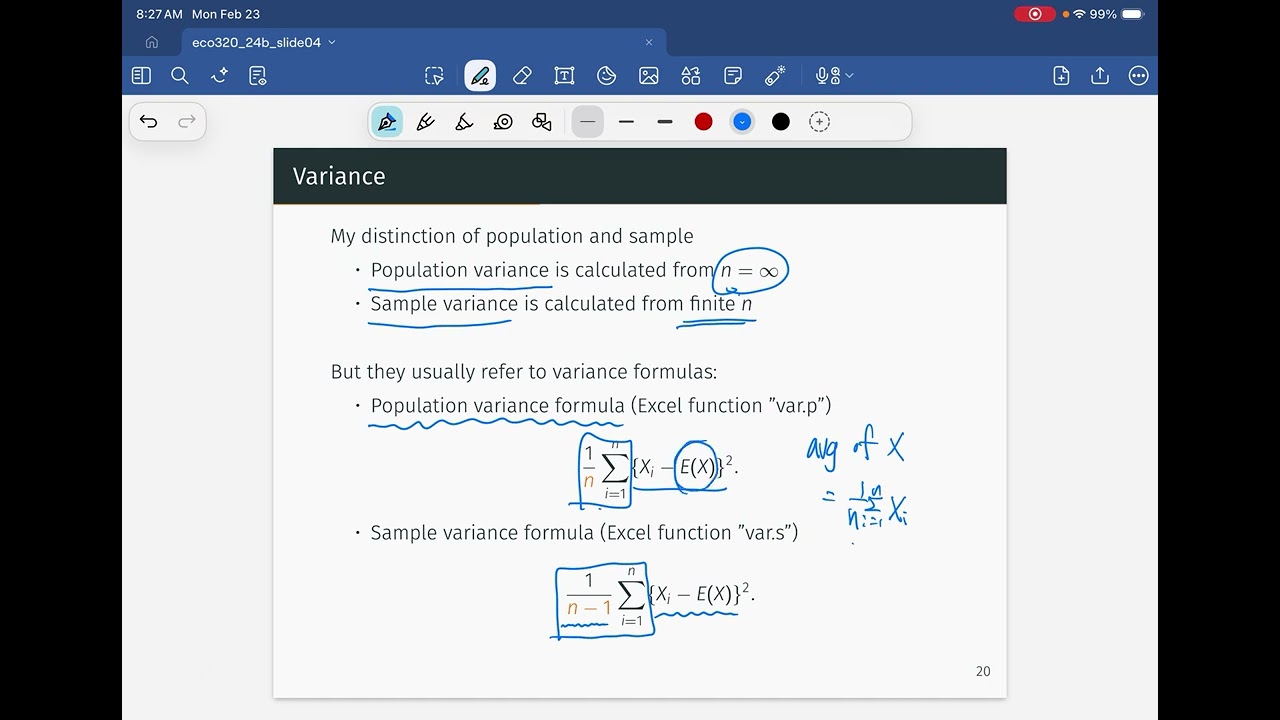This screenshot has width=1280, height=720.
Task: Select the thinnest stroke width
Action: pyautogui.click(x=588, y=122)
